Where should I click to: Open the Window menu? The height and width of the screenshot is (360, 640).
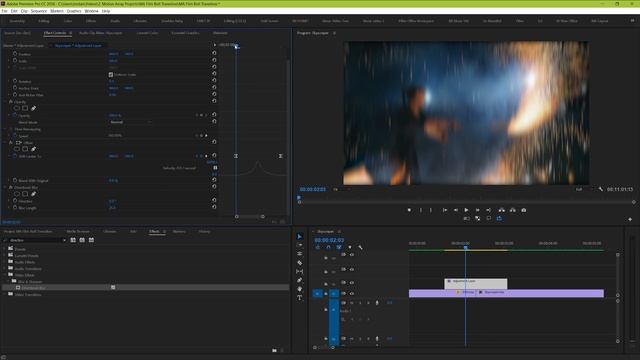(x=91, y=11)
